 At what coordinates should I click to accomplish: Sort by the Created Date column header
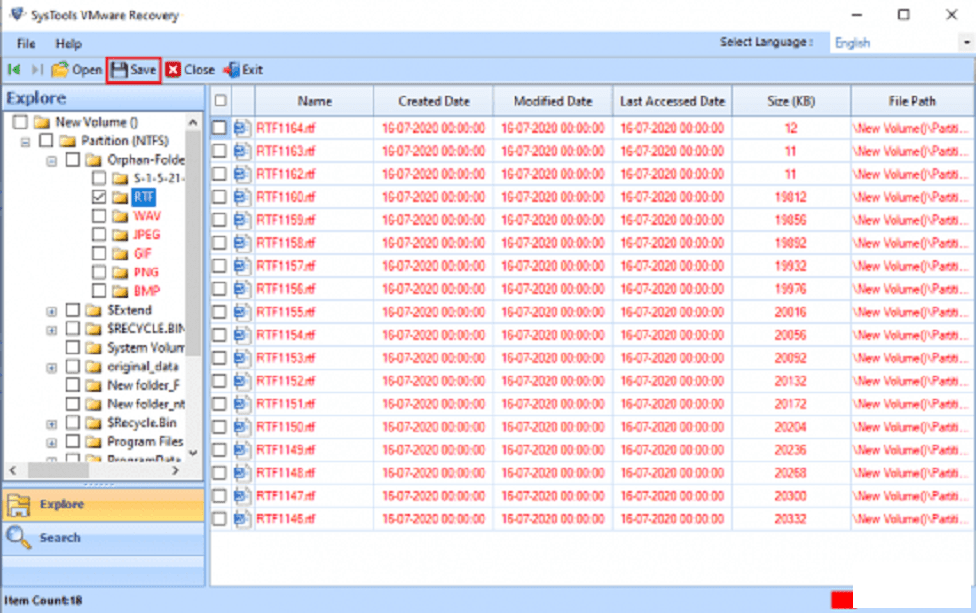433,101
